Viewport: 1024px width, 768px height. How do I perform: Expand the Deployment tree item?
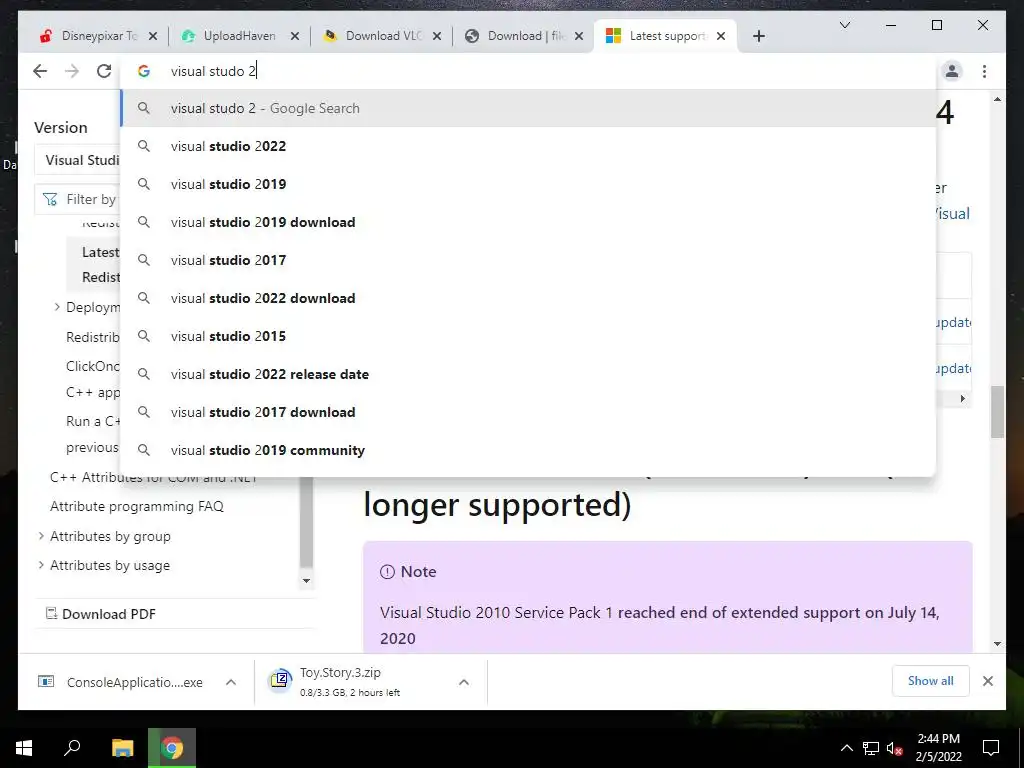57,307
